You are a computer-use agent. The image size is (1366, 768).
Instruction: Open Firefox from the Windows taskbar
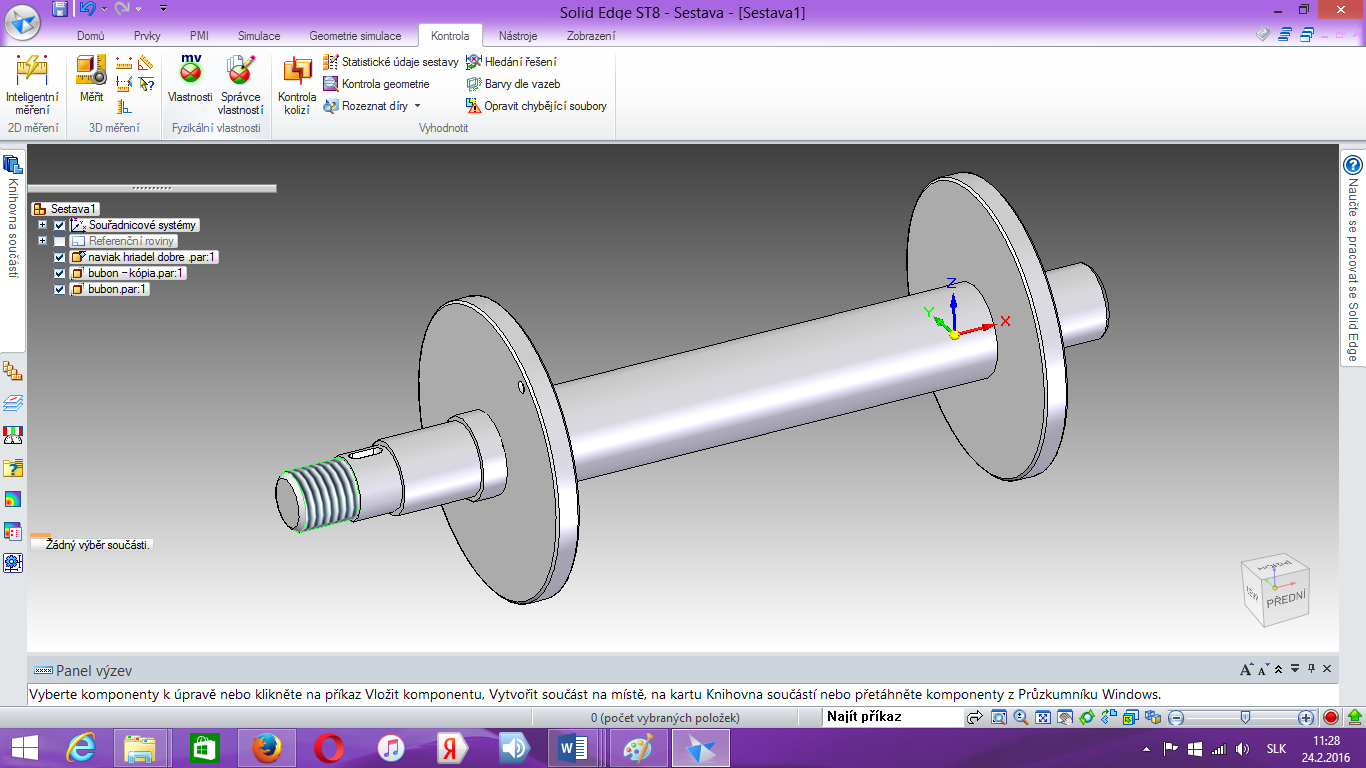[266, 748]
